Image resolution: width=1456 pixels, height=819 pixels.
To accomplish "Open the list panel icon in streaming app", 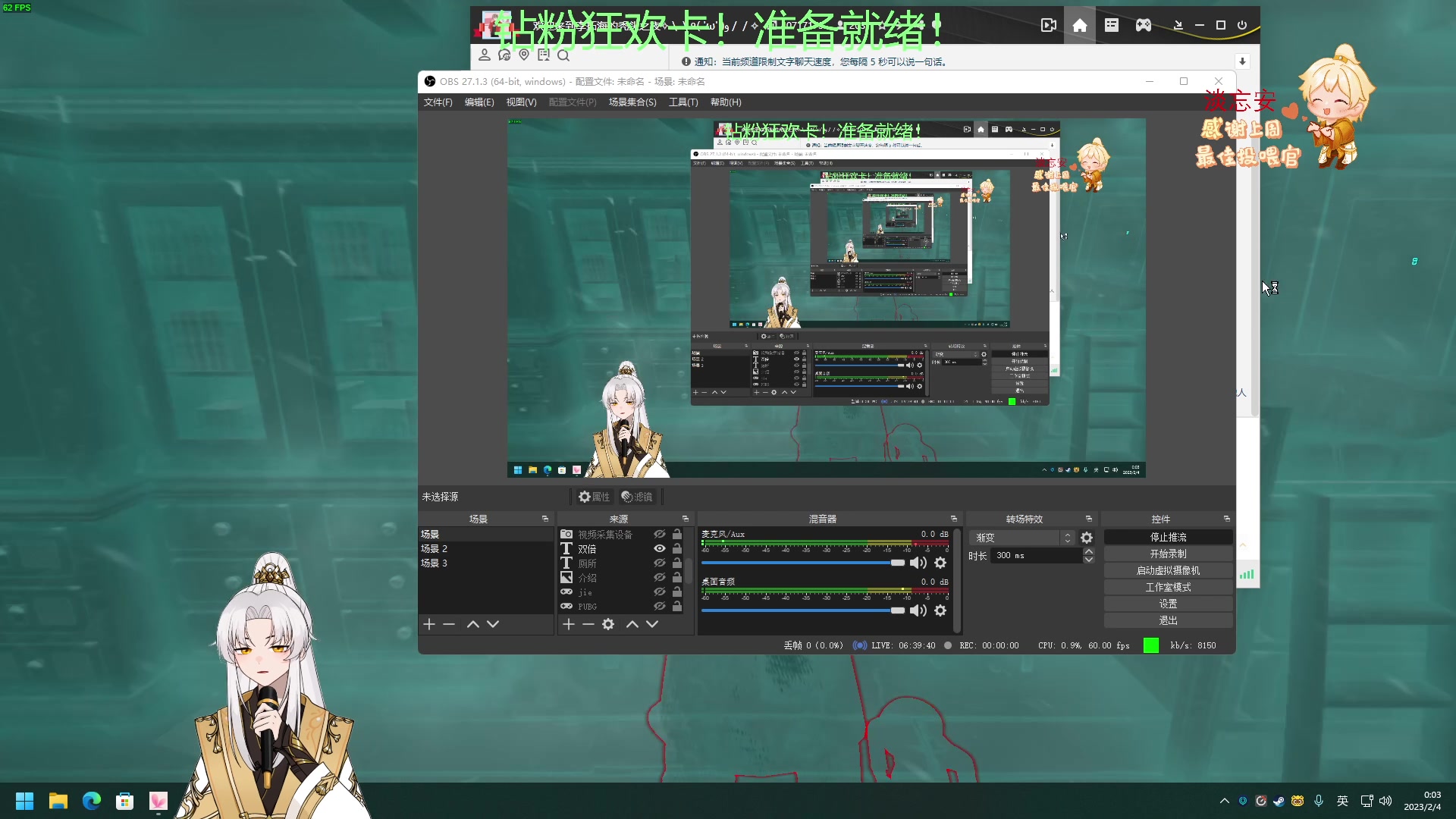I will [1112, 25].
